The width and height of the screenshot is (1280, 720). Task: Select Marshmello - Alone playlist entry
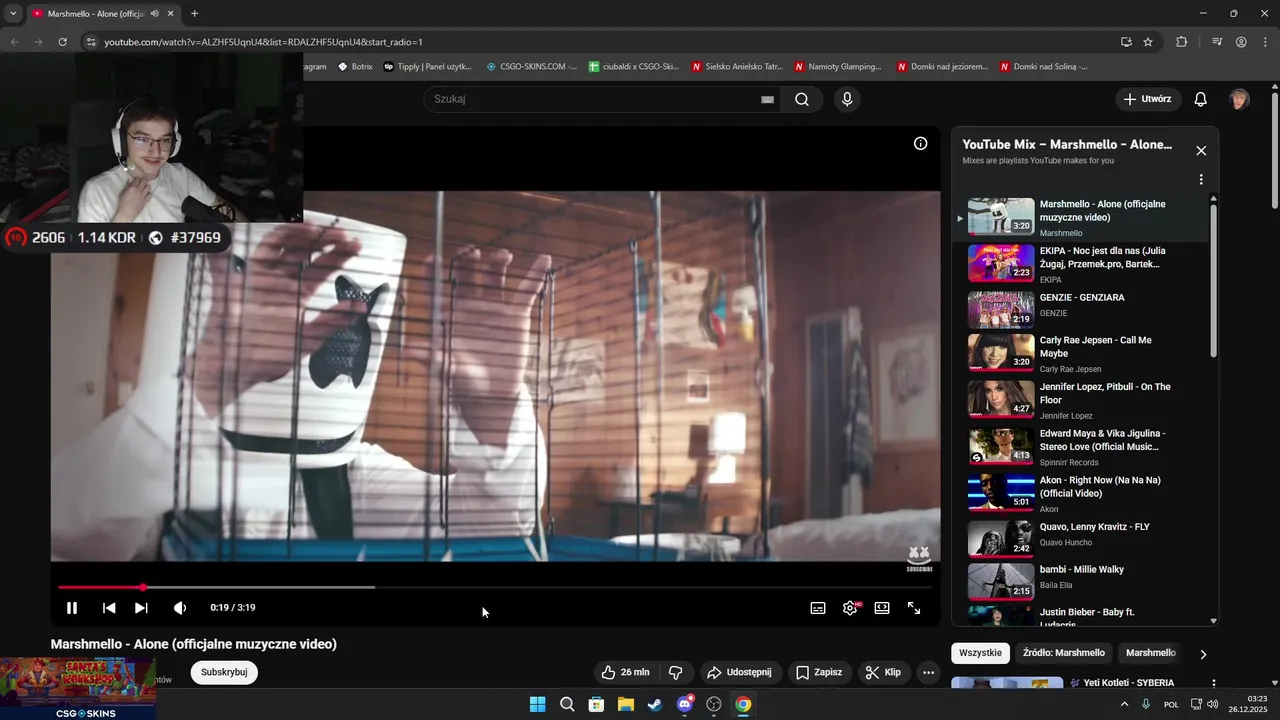[1080, 217]
